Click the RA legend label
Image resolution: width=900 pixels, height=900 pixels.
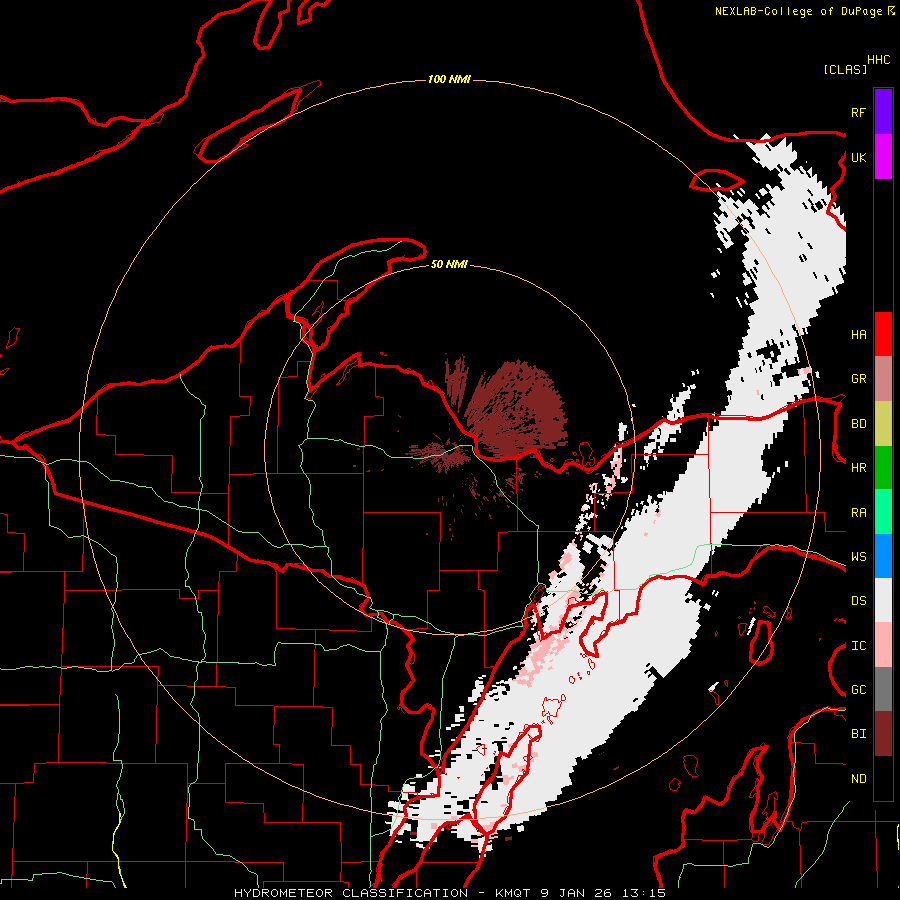[x=858, y=513]
